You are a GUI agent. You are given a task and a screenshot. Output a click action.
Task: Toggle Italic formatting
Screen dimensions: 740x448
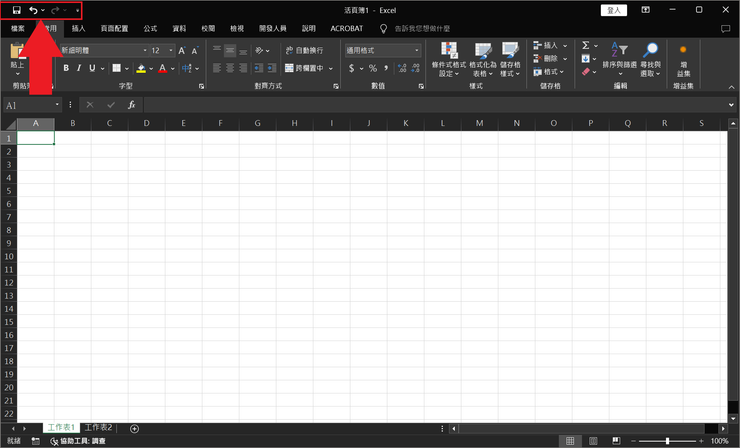79,68
